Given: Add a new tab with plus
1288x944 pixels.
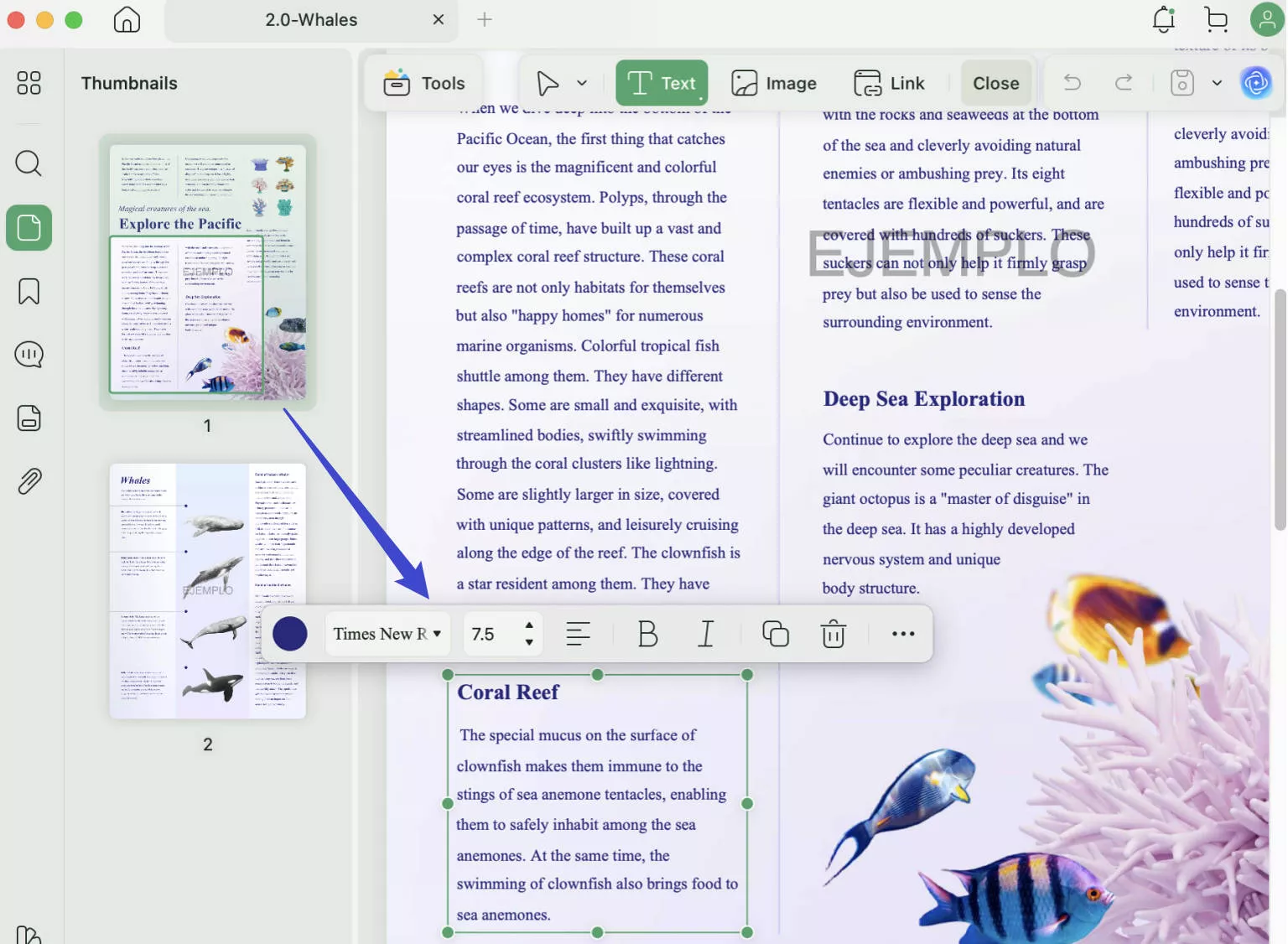Looking at the screenshot, I should [x=485, y=19].
